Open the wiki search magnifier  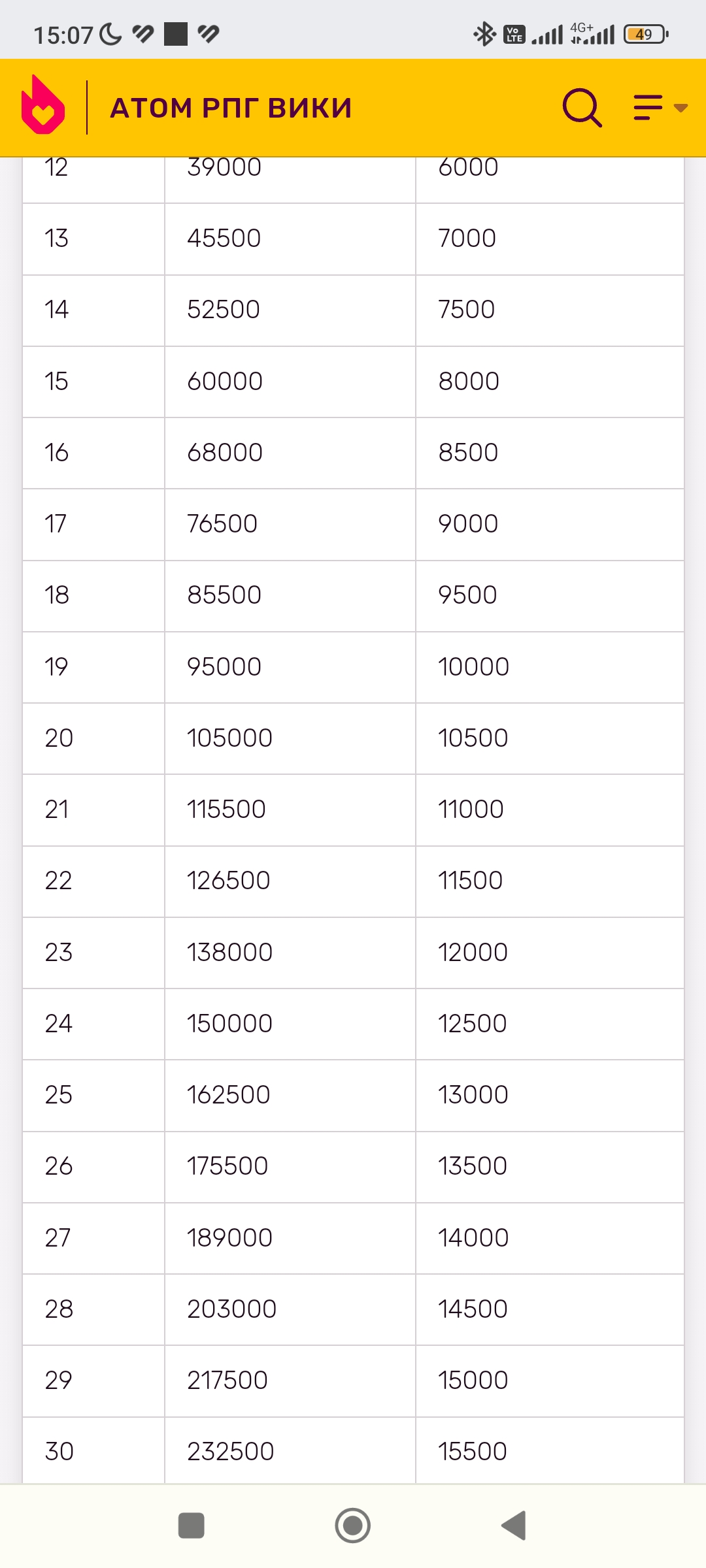pyautogui.click(x=581, y=107)
